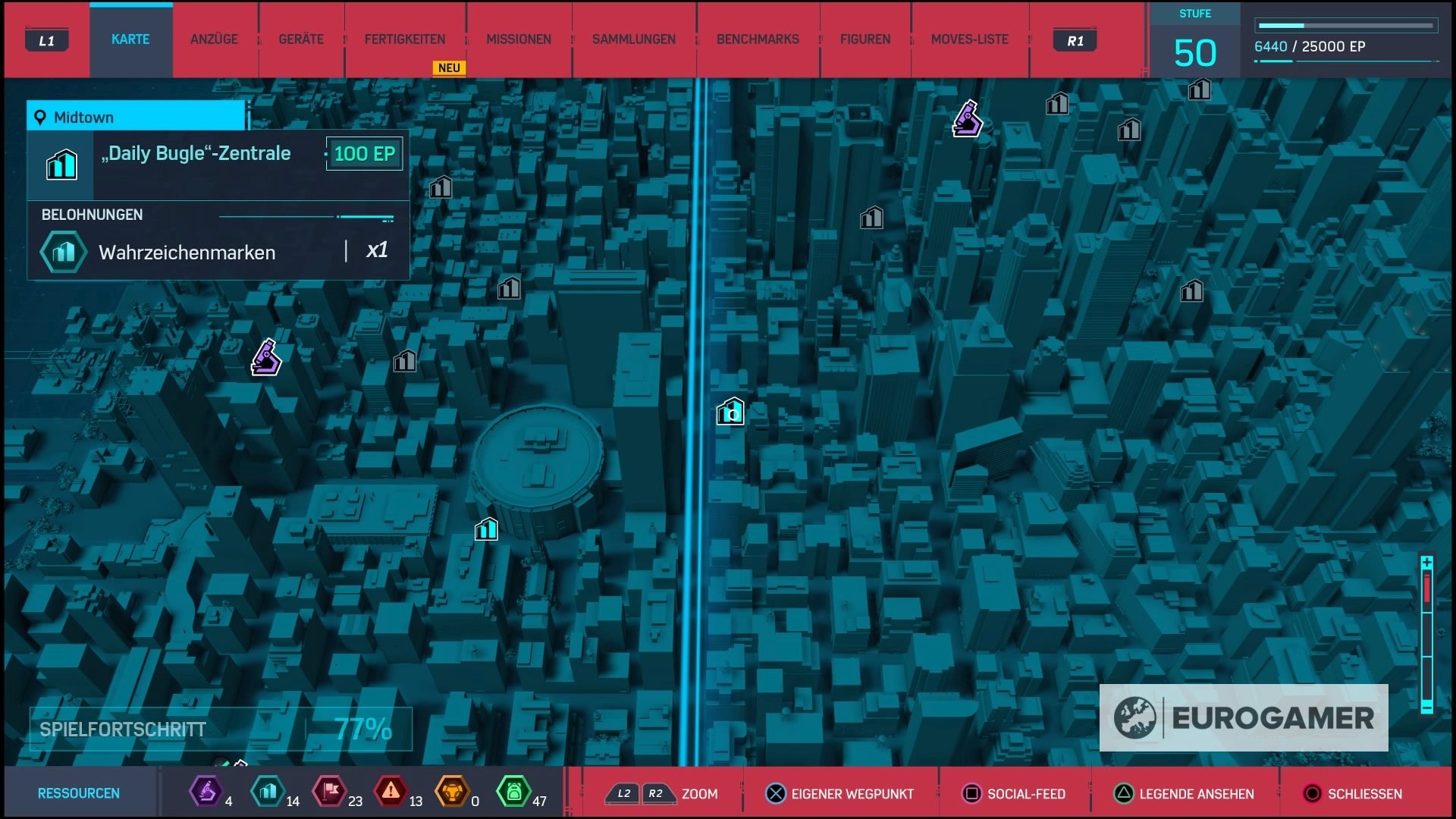
Task: Click the plus on the zoom slider
Action: (1426, 562)
